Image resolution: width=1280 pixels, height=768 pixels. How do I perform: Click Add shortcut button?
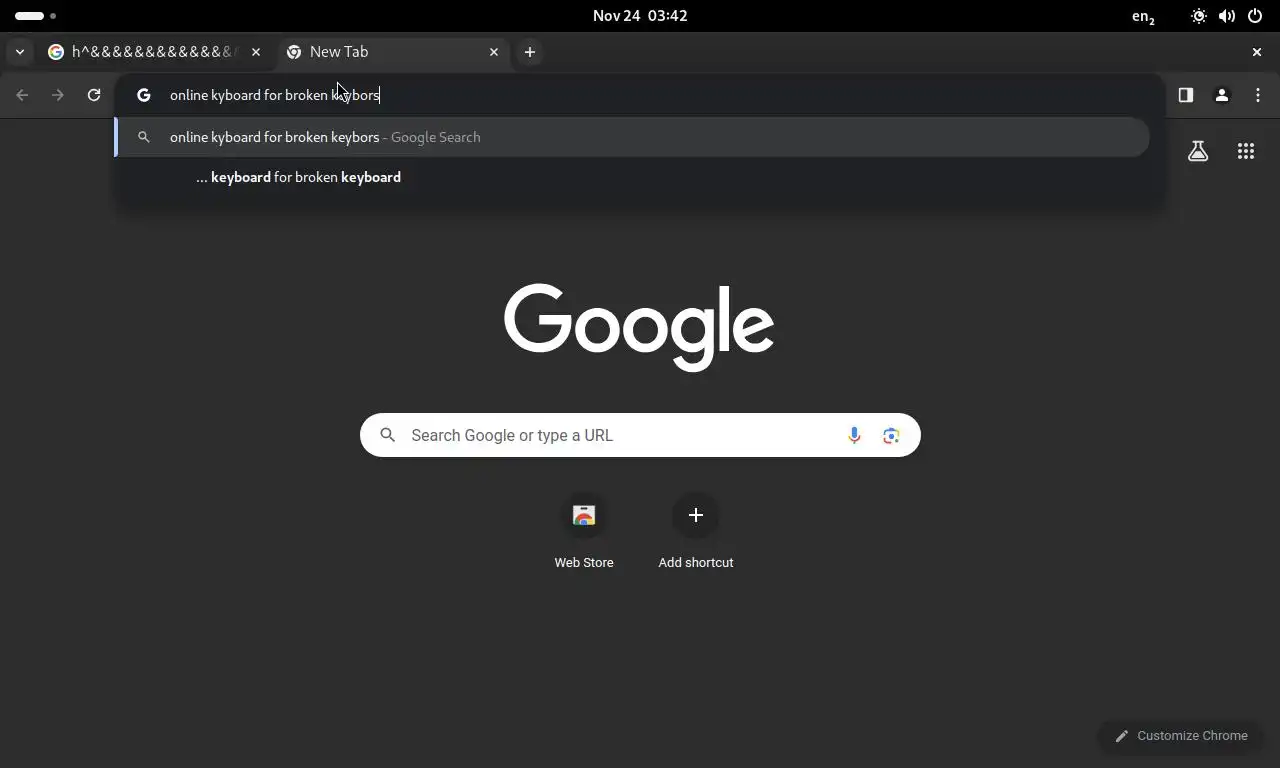[x=696, y=532]
